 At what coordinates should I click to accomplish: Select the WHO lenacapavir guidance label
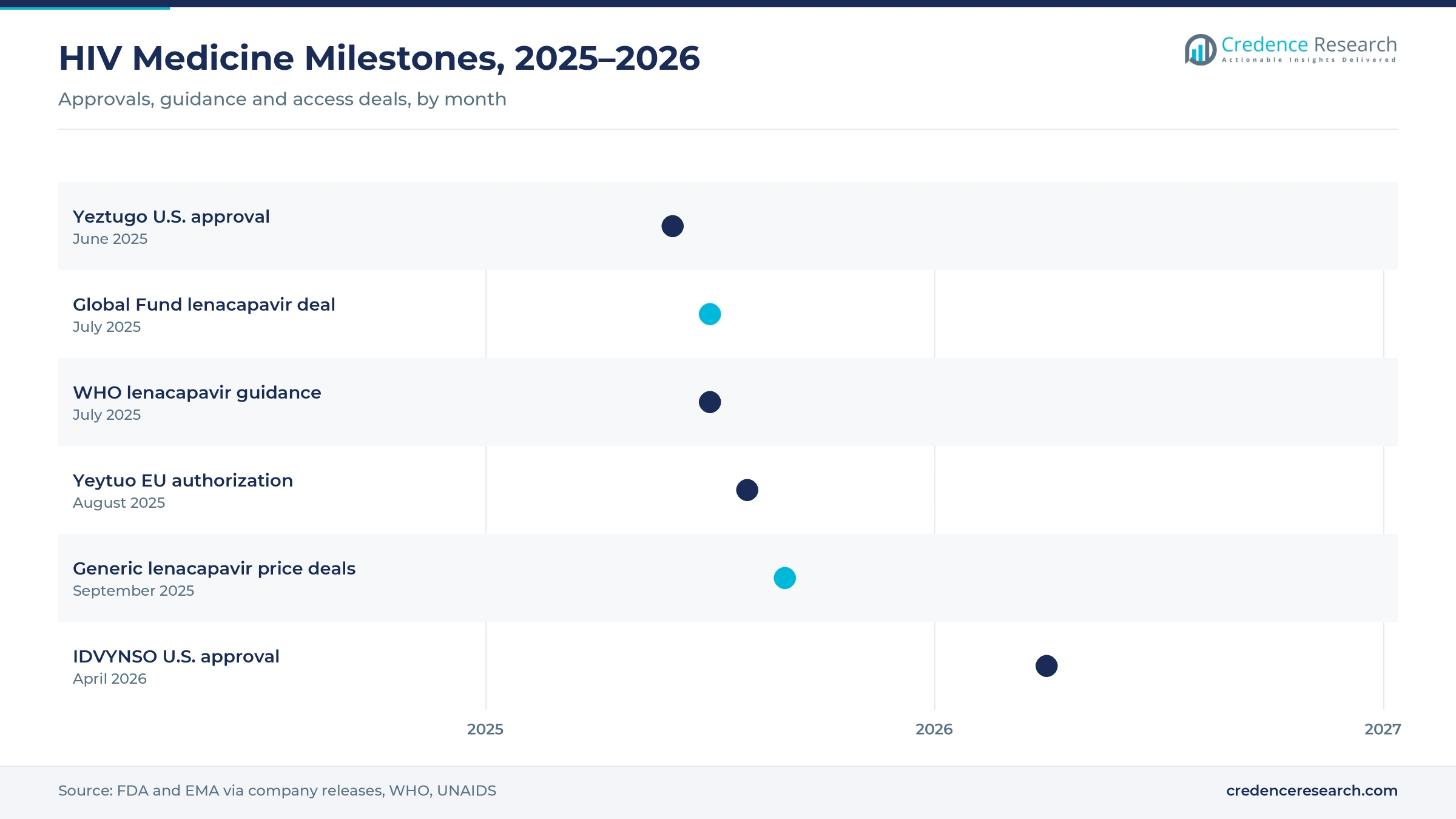pyautogui.click(x=197, y=393)
